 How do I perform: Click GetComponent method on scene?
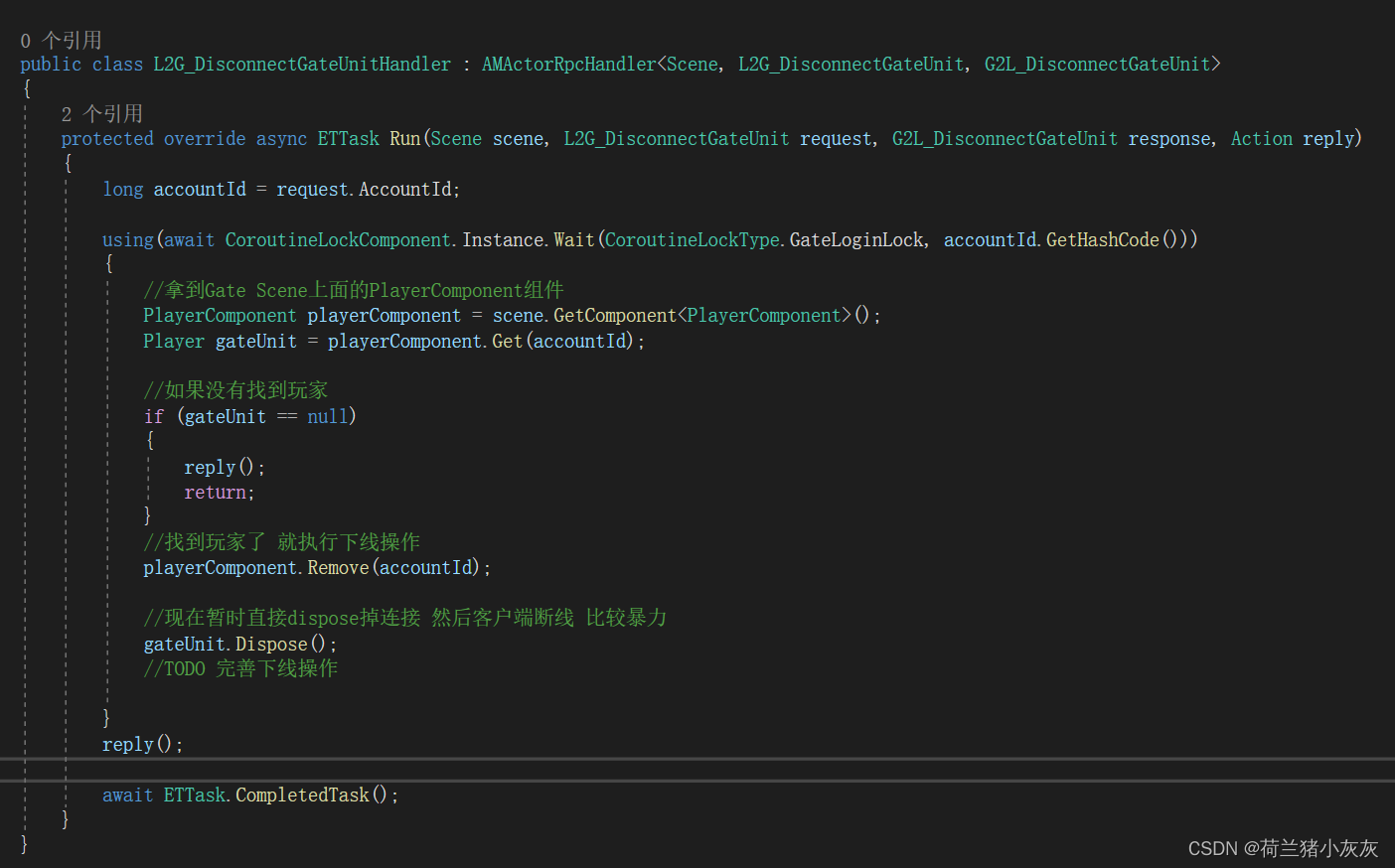[614, 316]
